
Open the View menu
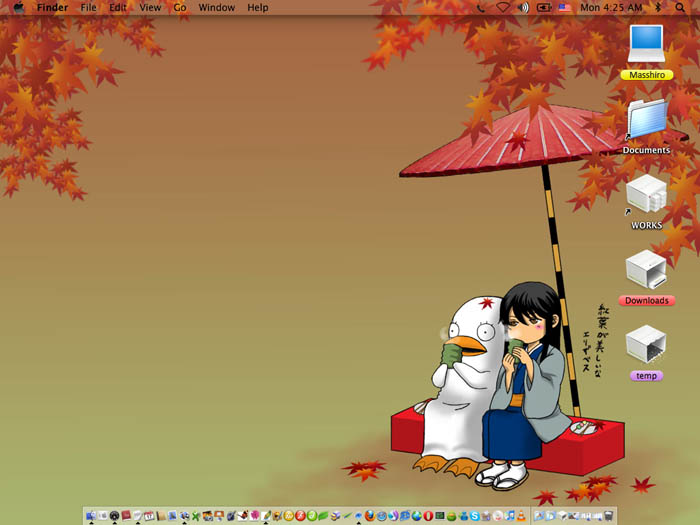click(x=150, y=8)
